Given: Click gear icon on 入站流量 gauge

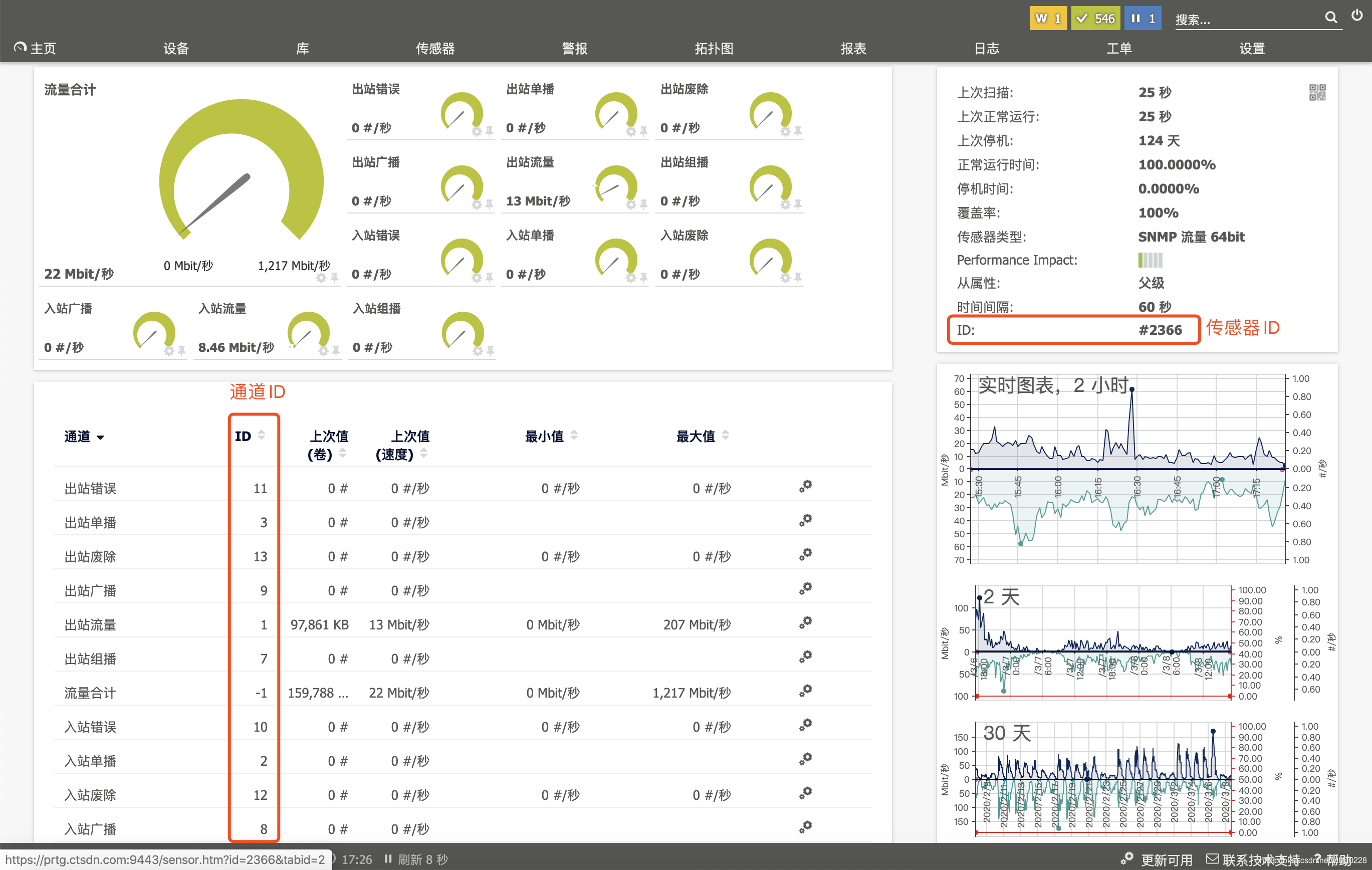Looking at the screenshot, I should click(323, 351).
